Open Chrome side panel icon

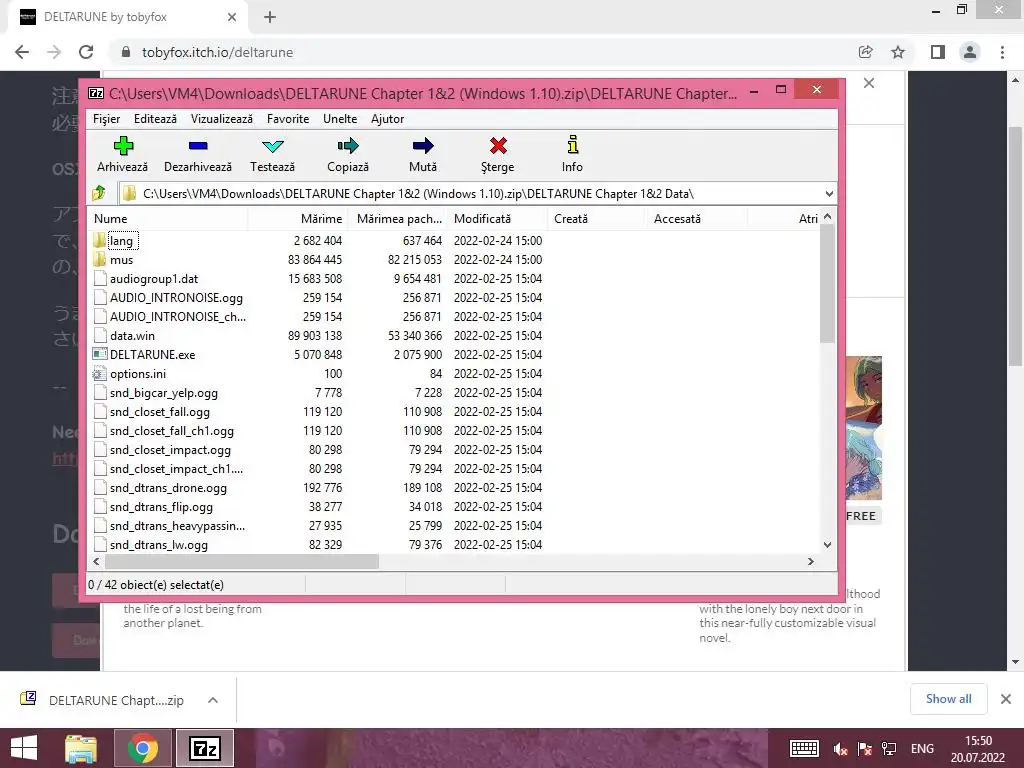pyautogui.click(x=938, y=52)
